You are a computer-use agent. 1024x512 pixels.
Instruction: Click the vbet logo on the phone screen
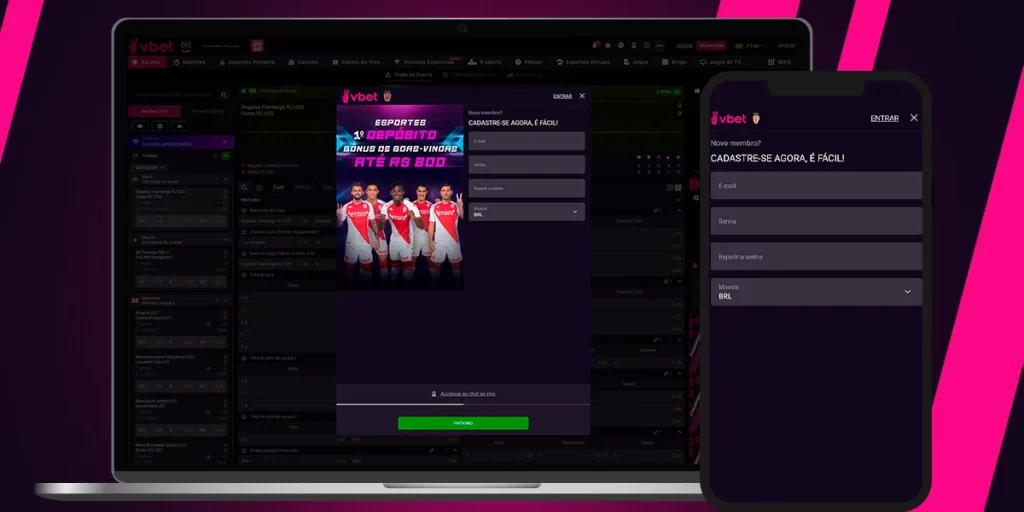729,118
